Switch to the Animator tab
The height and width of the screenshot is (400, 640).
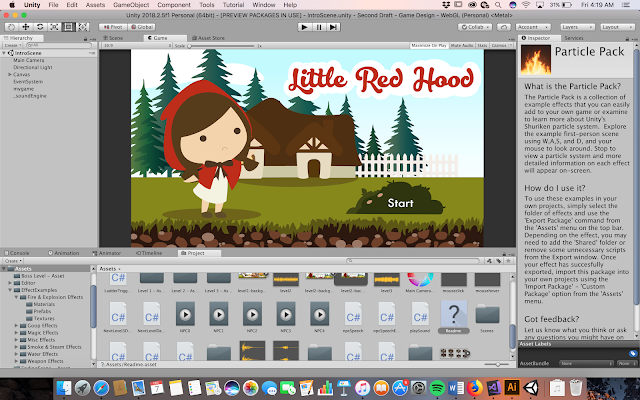click(x=107, y=253)
